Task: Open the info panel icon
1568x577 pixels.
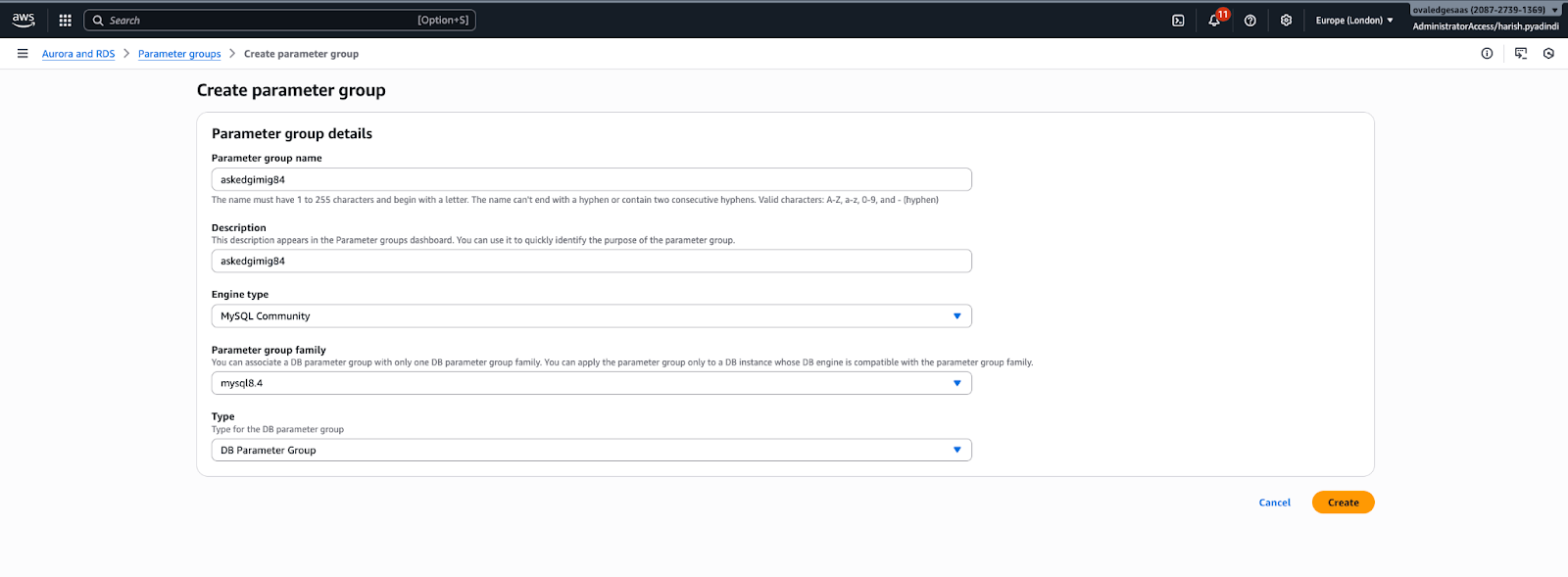Action: (x=1487, y=54)
